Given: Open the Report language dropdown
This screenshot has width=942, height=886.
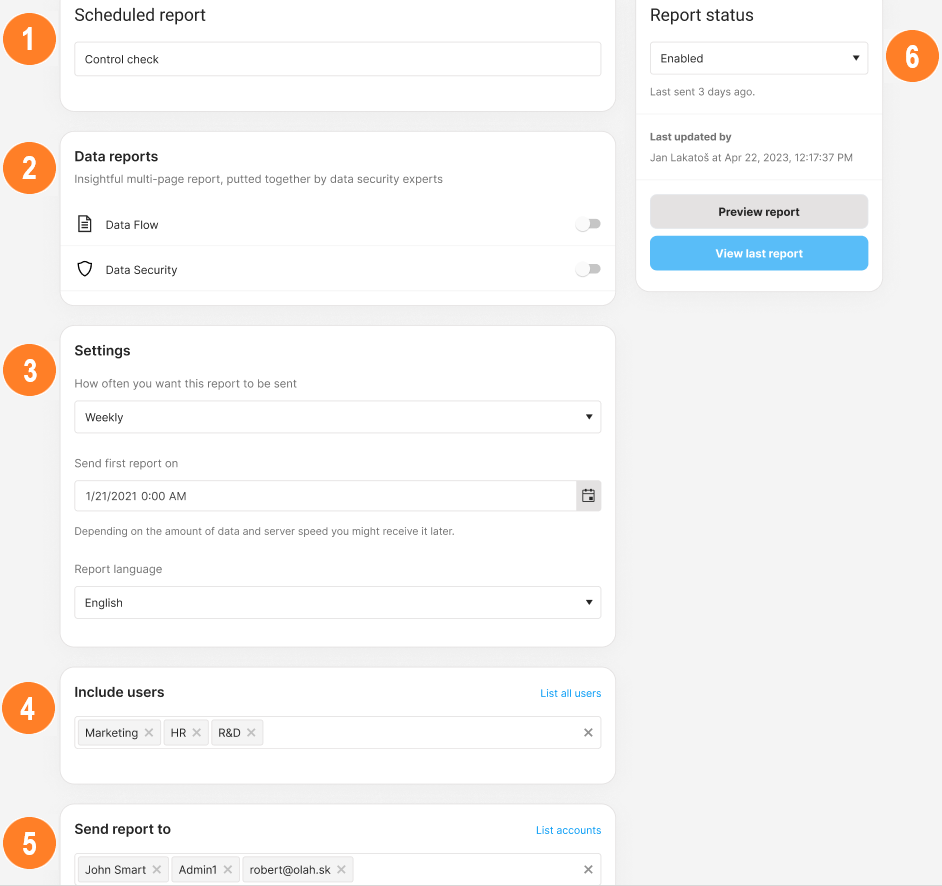Looking at the screenshot, I should pyautogui.click(x=337, y=603).
